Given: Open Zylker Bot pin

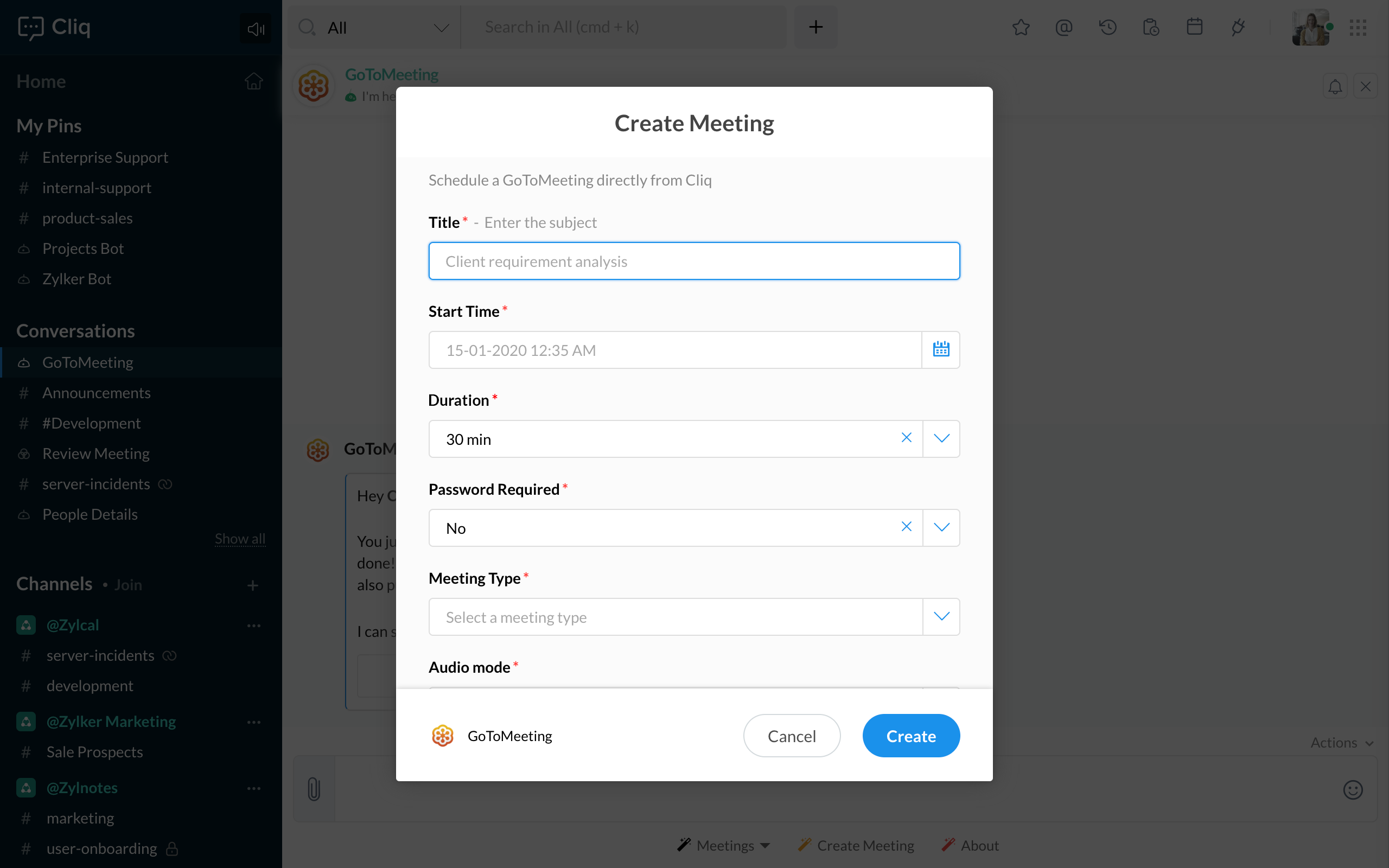Looking at the screenshot, I should pos(77,279).
